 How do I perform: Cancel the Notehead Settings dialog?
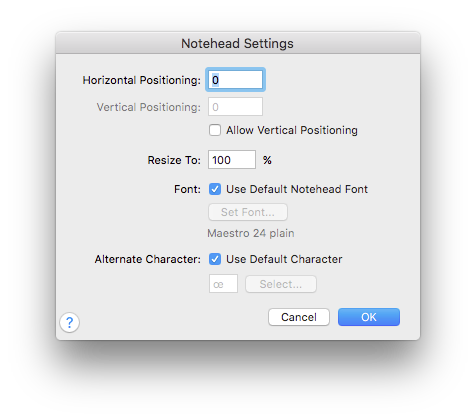click(x=299, y=317)
